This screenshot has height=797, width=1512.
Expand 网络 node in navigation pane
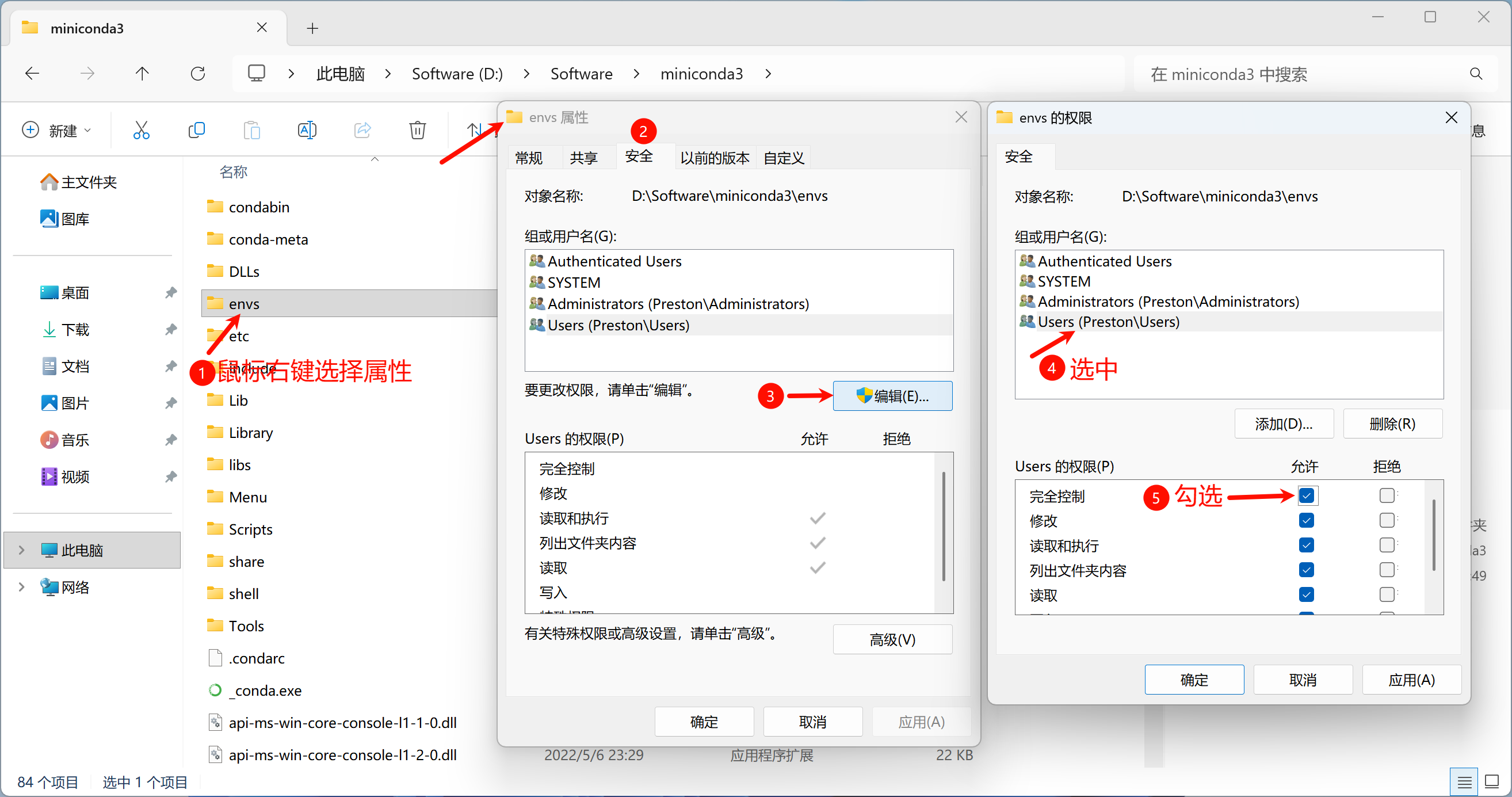(x=22, y=587)
